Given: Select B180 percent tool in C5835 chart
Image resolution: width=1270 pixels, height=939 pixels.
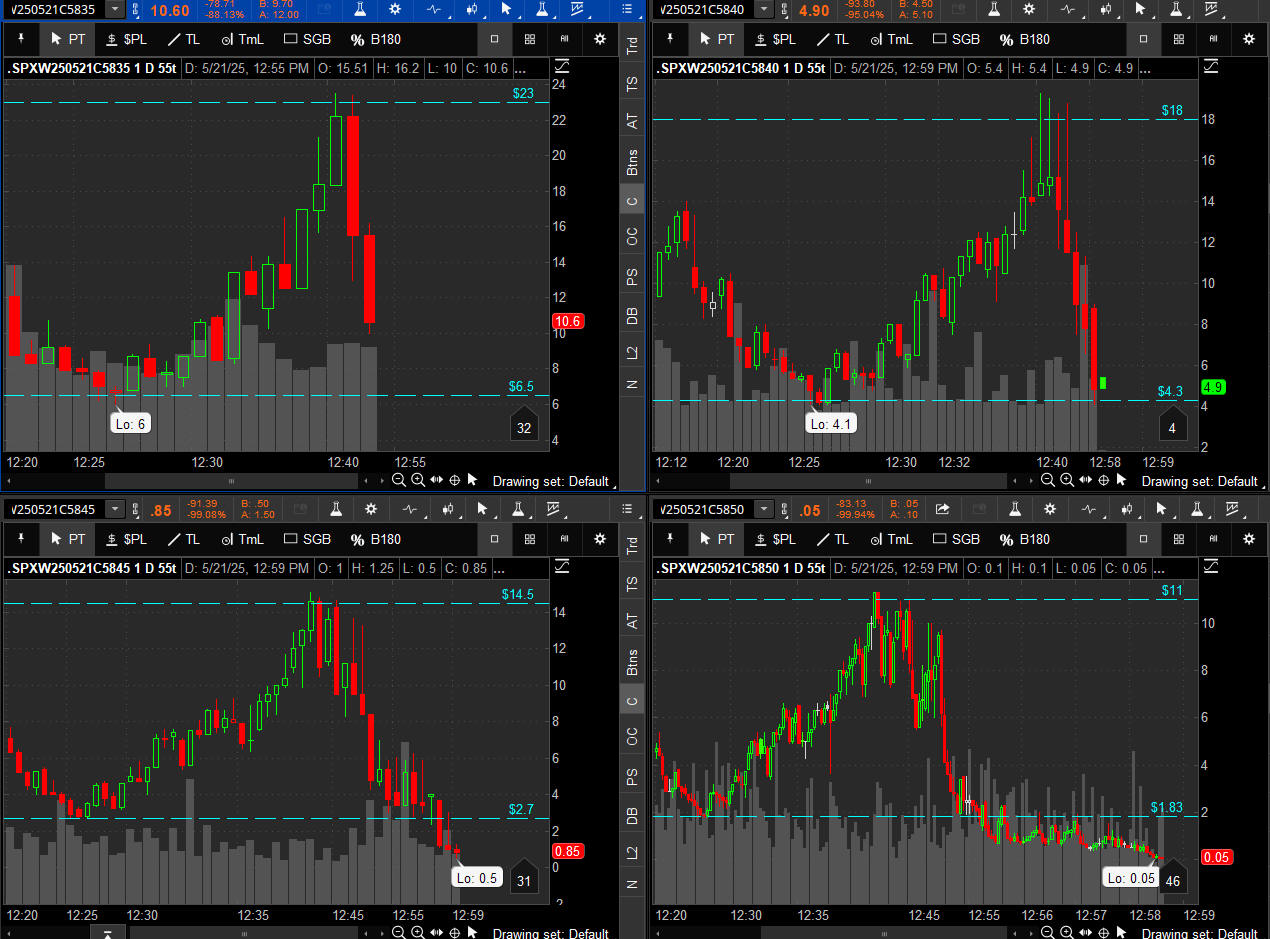Looking at the screenshot, I should [x=377, y=39].
